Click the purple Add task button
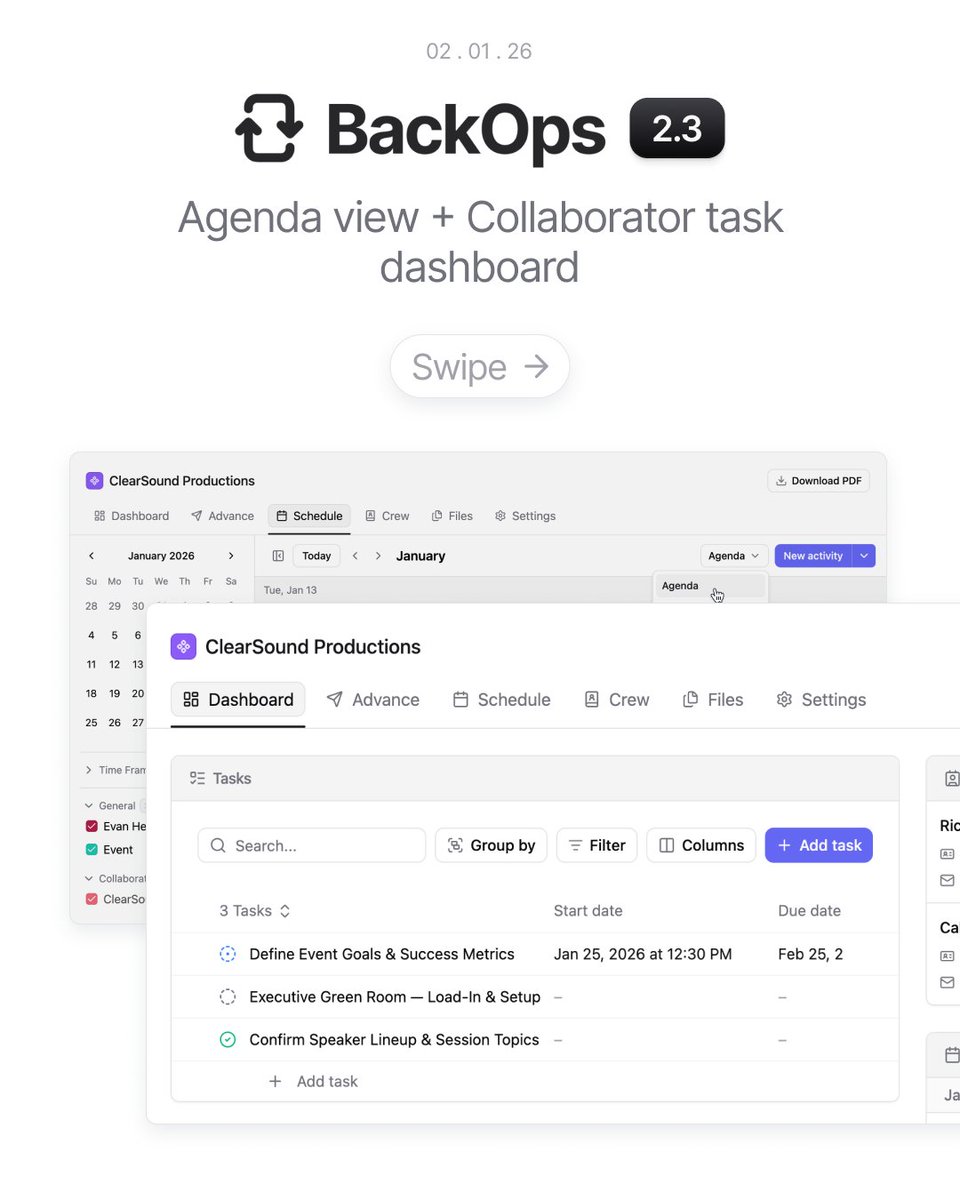Image resolution: width=960 pixels, height=1200 pixels. pos(819,845)
